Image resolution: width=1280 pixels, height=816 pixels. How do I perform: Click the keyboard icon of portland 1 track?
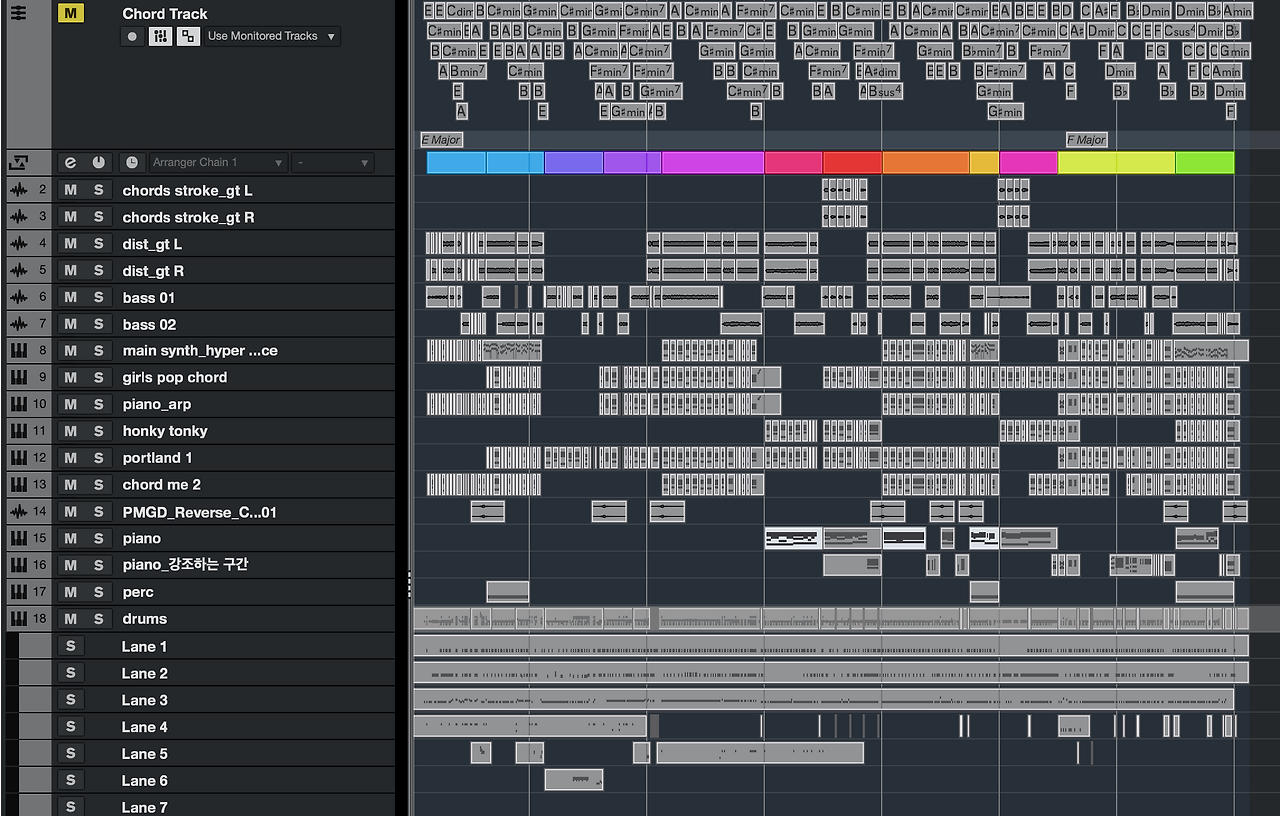point(18,458)
